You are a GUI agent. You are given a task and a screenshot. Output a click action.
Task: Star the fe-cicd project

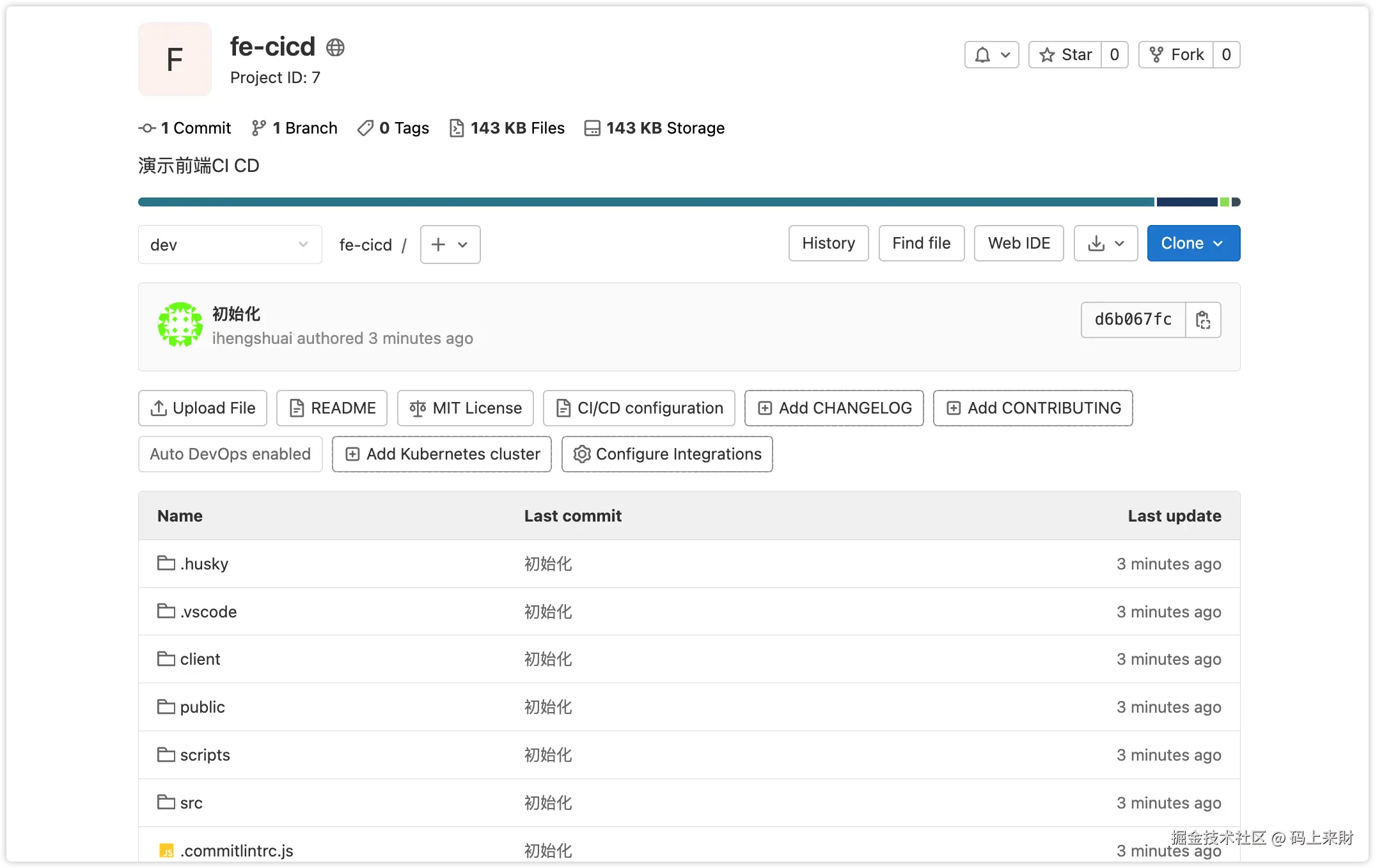click(1065, 55)
